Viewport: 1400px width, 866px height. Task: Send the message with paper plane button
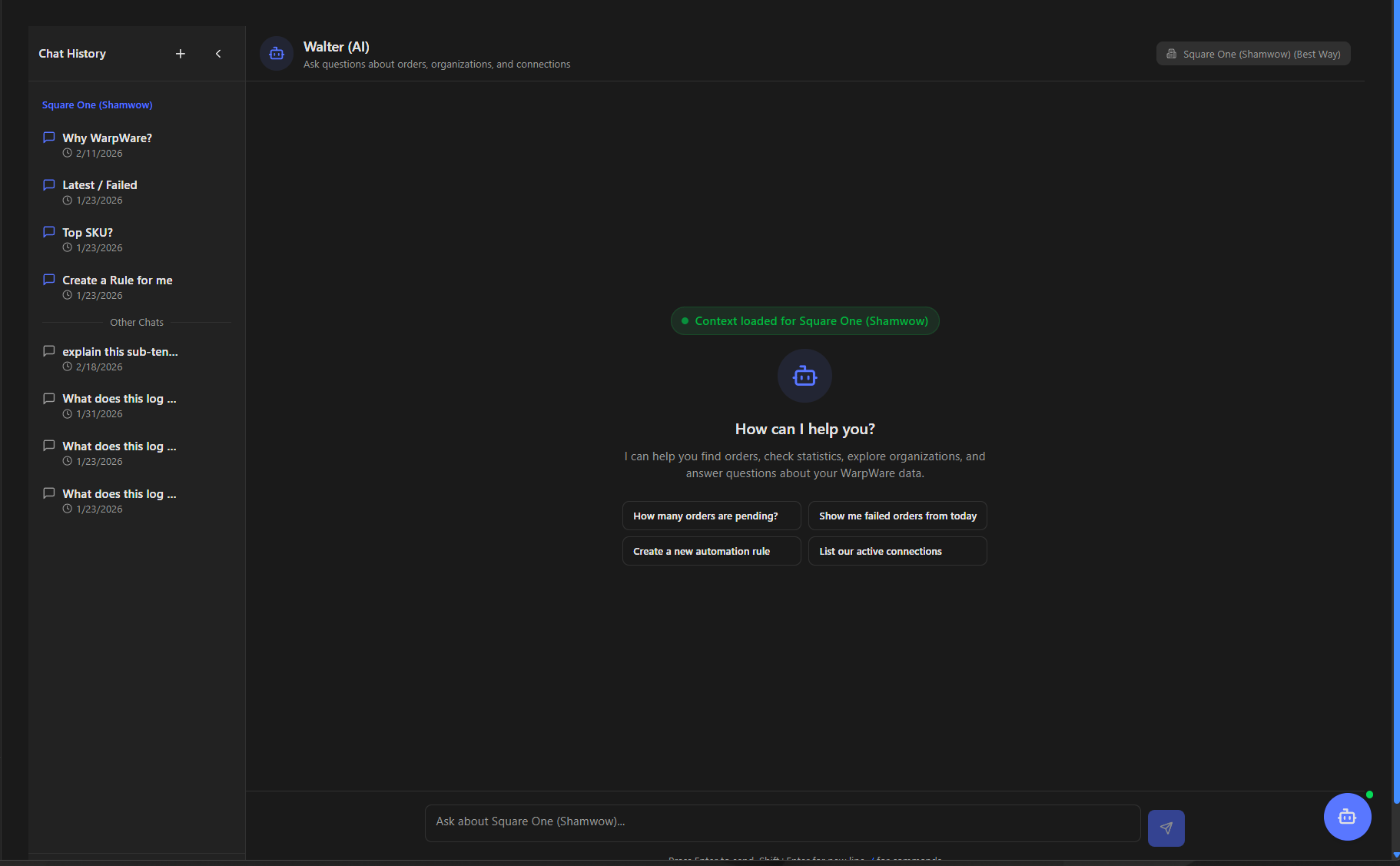coord(1166,828)
